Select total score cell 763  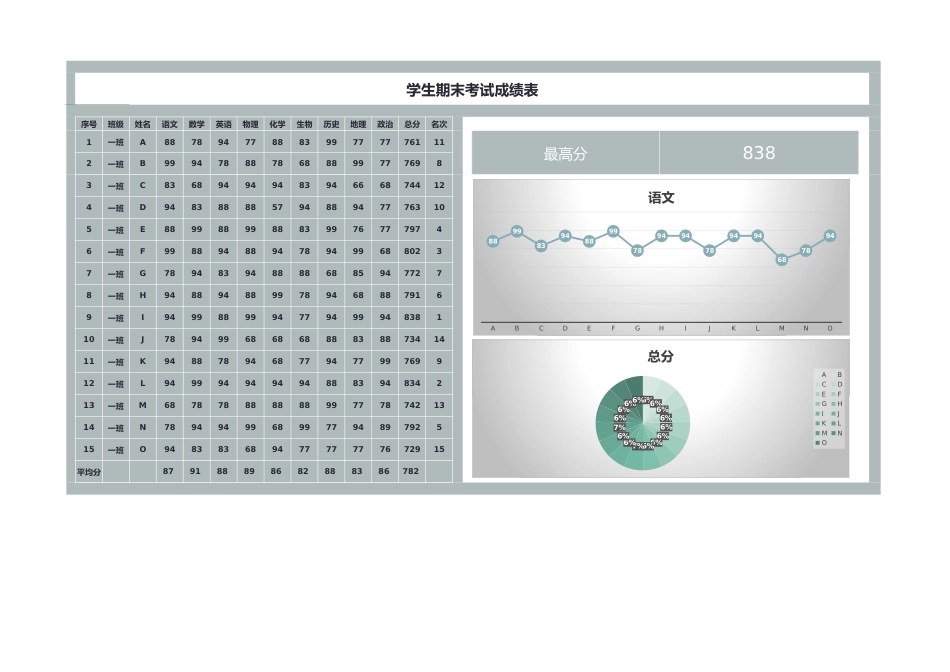click(x=412, y=207)
